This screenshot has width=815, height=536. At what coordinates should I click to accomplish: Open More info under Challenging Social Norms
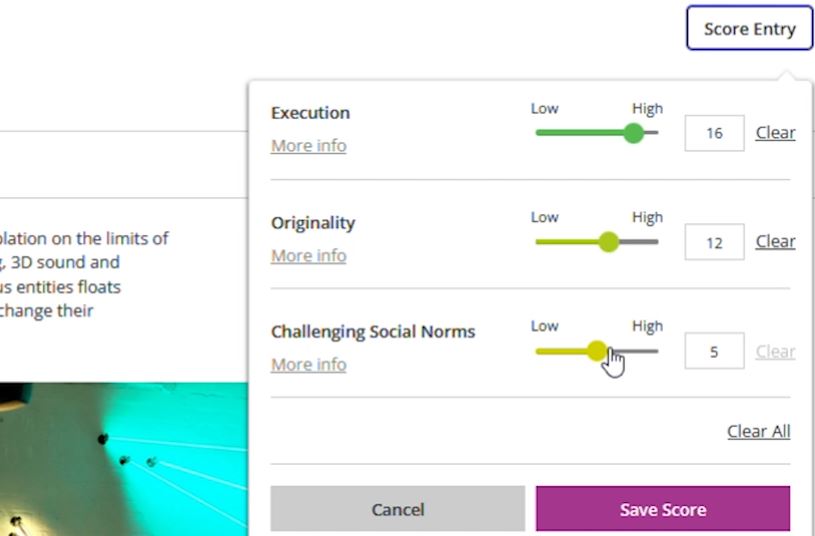(x=308, y=365)
